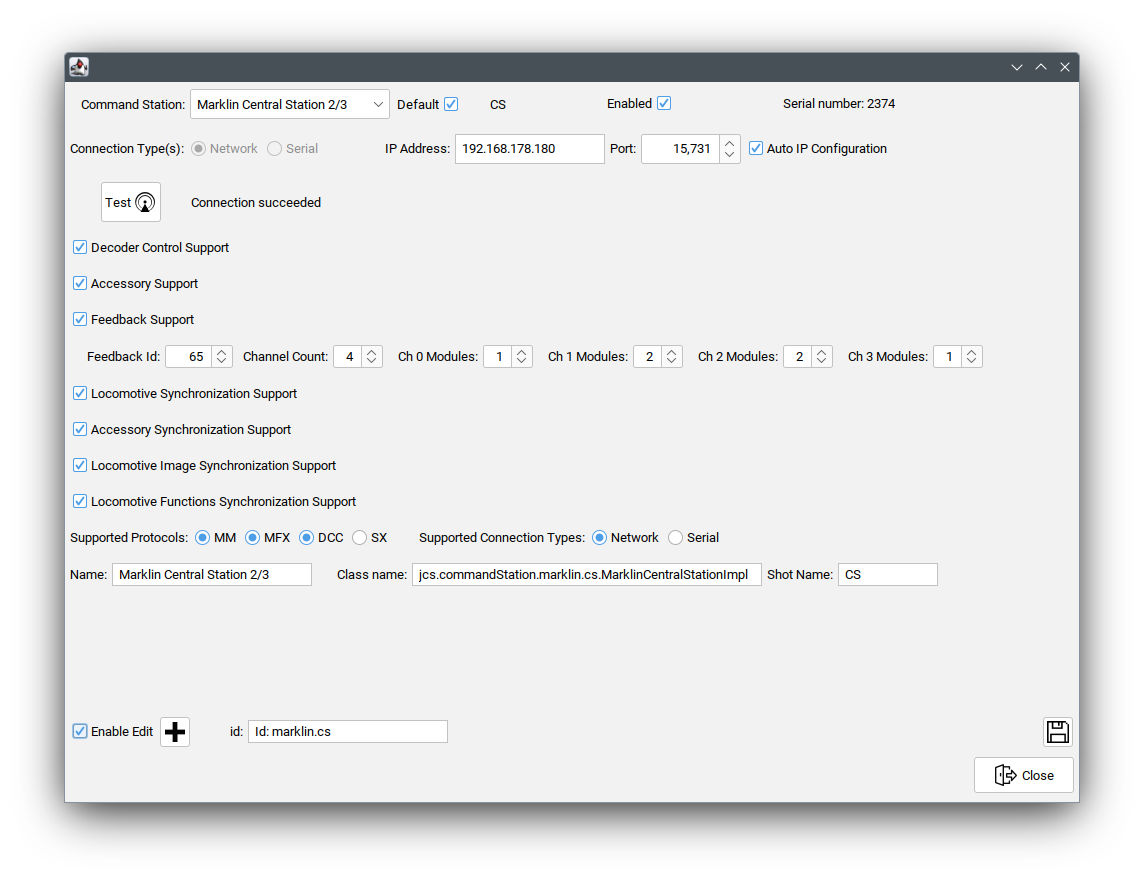Toggle the Default checkbox
The width and height of the screenshot is (1144, 879).
pos(451,104)
